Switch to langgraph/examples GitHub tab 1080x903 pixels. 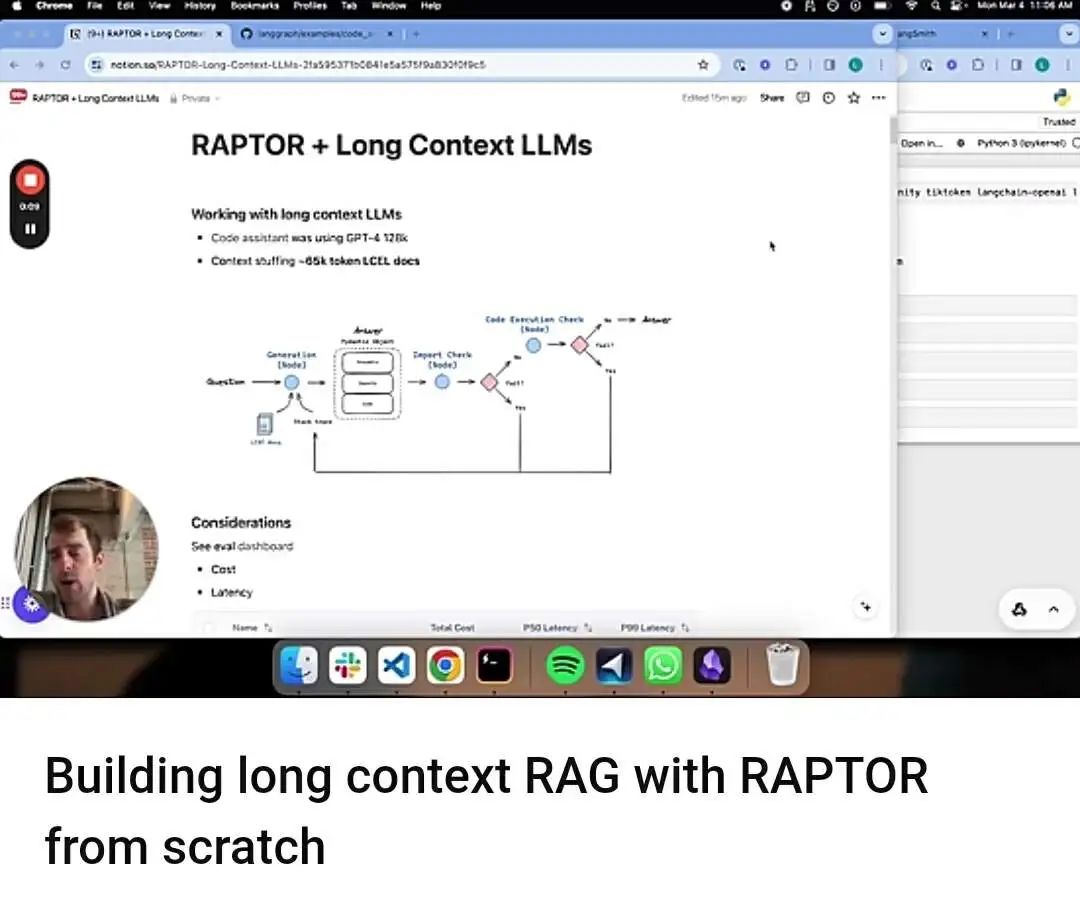315,34
